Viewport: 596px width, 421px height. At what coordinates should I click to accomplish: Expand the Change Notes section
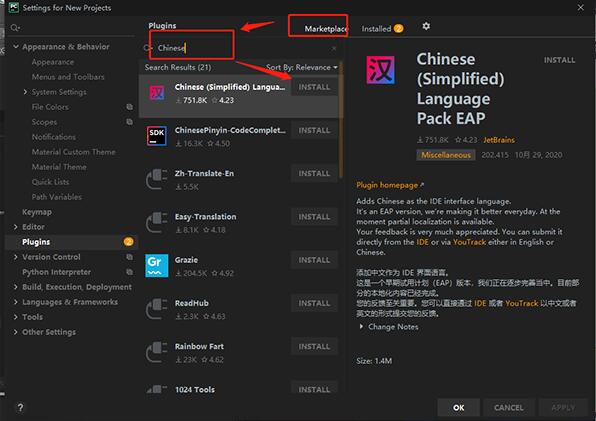pos(361,326)
